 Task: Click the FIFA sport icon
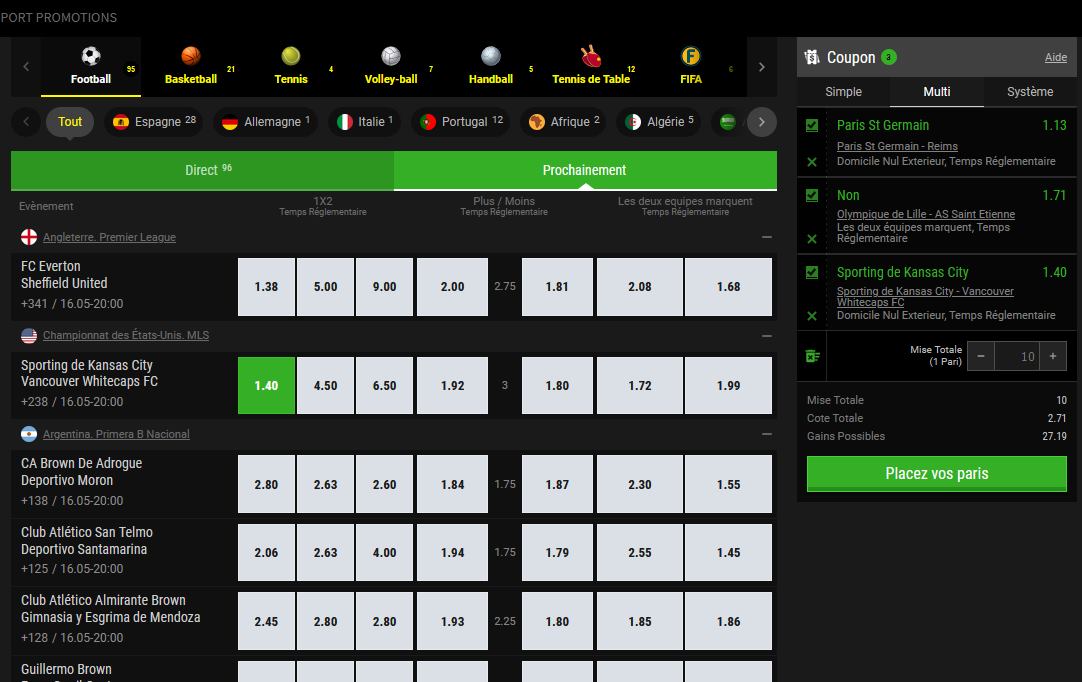click(690, 57)
